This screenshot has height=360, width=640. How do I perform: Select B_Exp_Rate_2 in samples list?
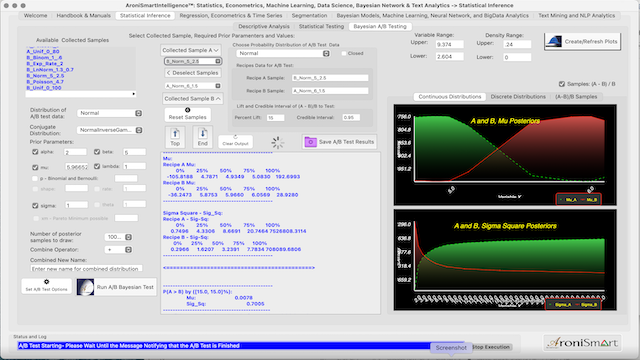coord(44,64)
